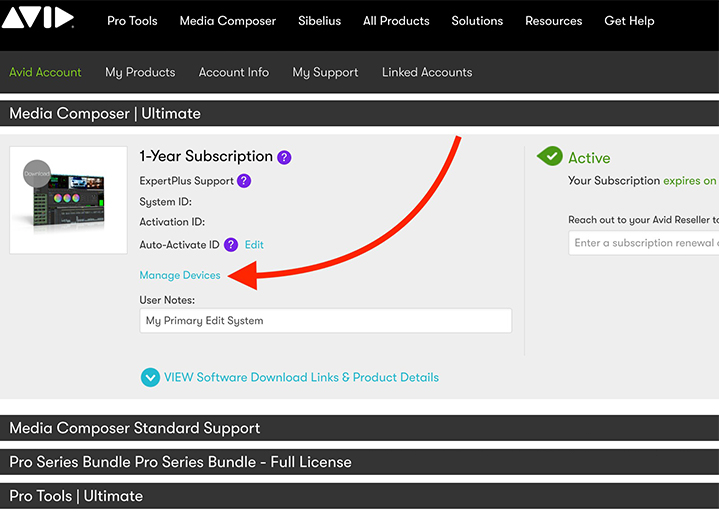Go to Linked Accounts tab

tap(427, 72)
